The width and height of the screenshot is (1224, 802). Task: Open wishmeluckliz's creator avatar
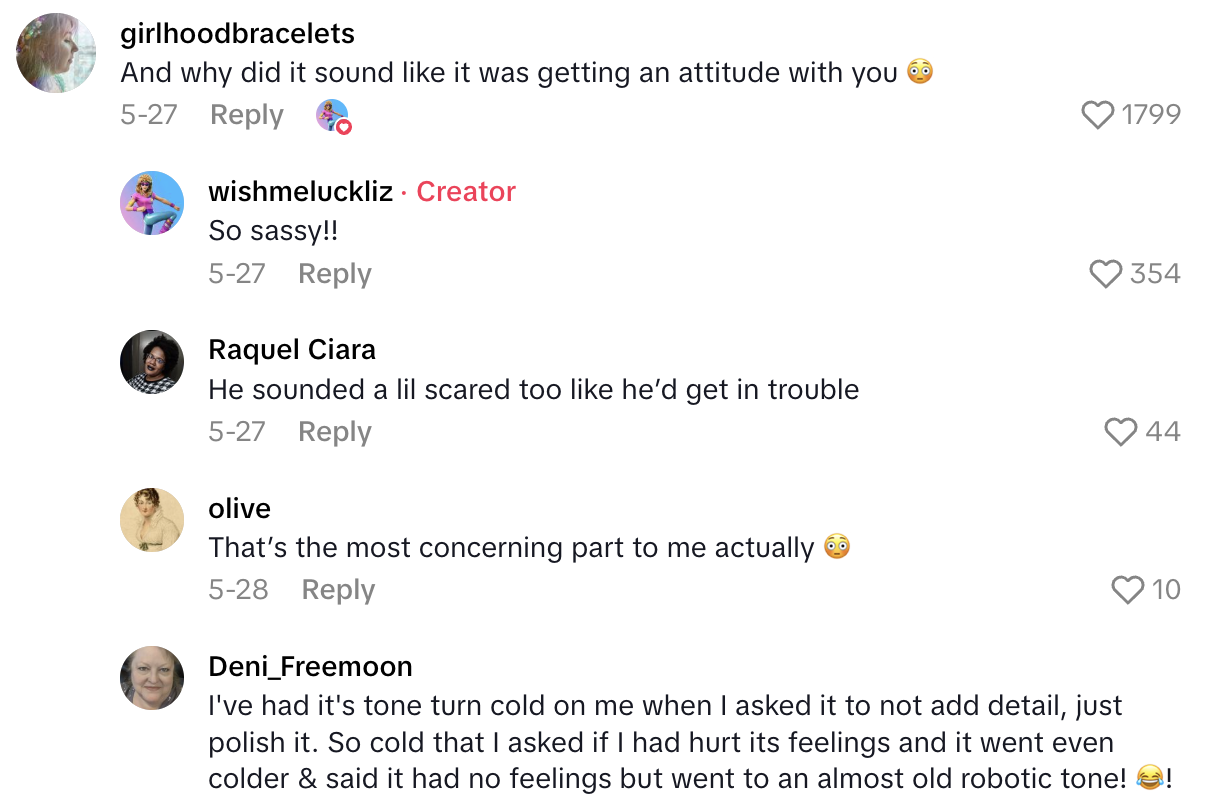click(x=152, y=203)
